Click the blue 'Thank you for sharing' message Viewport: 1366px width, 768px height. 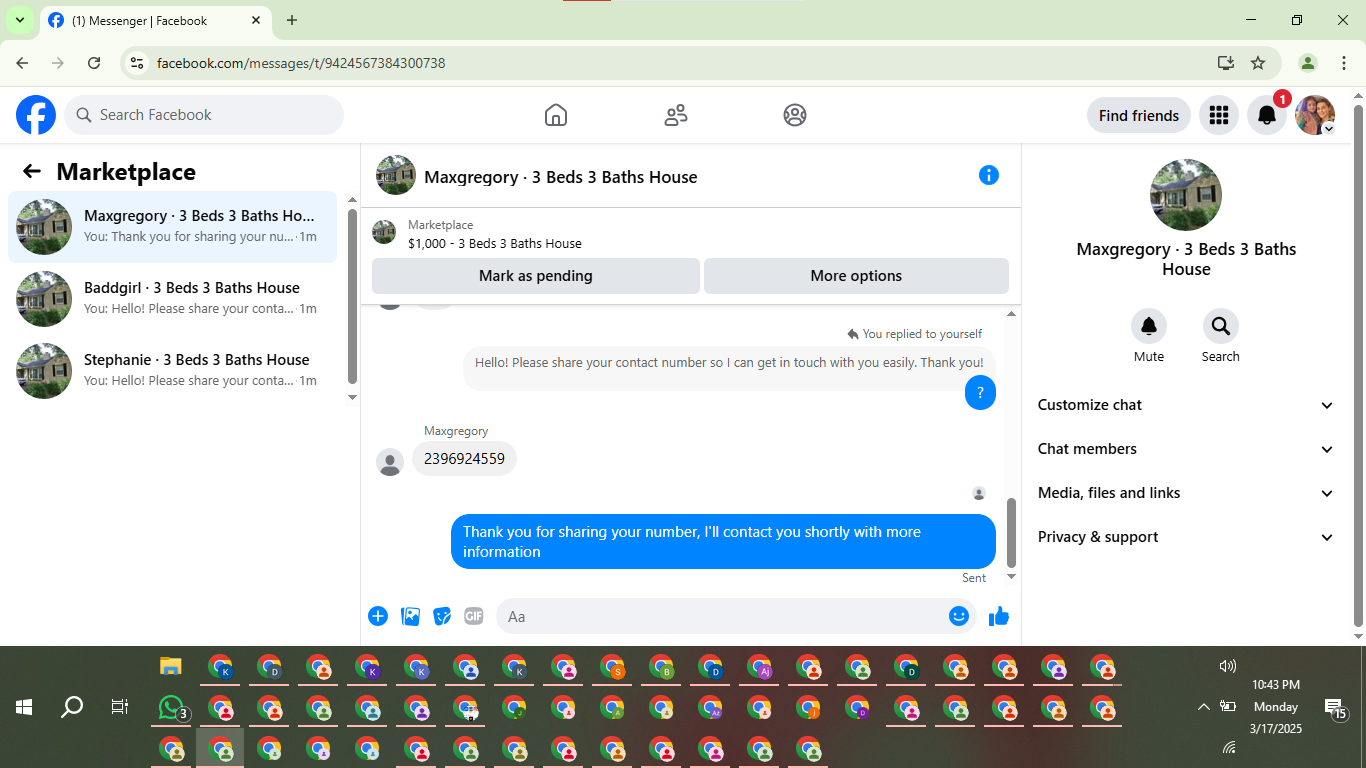723,542
